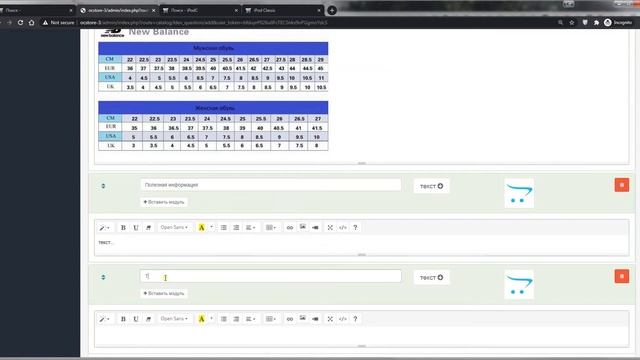Open the Open Sans font dropdown in the bottom editor
The width and height of the screenshot is (640, 360).
point(174,319)
